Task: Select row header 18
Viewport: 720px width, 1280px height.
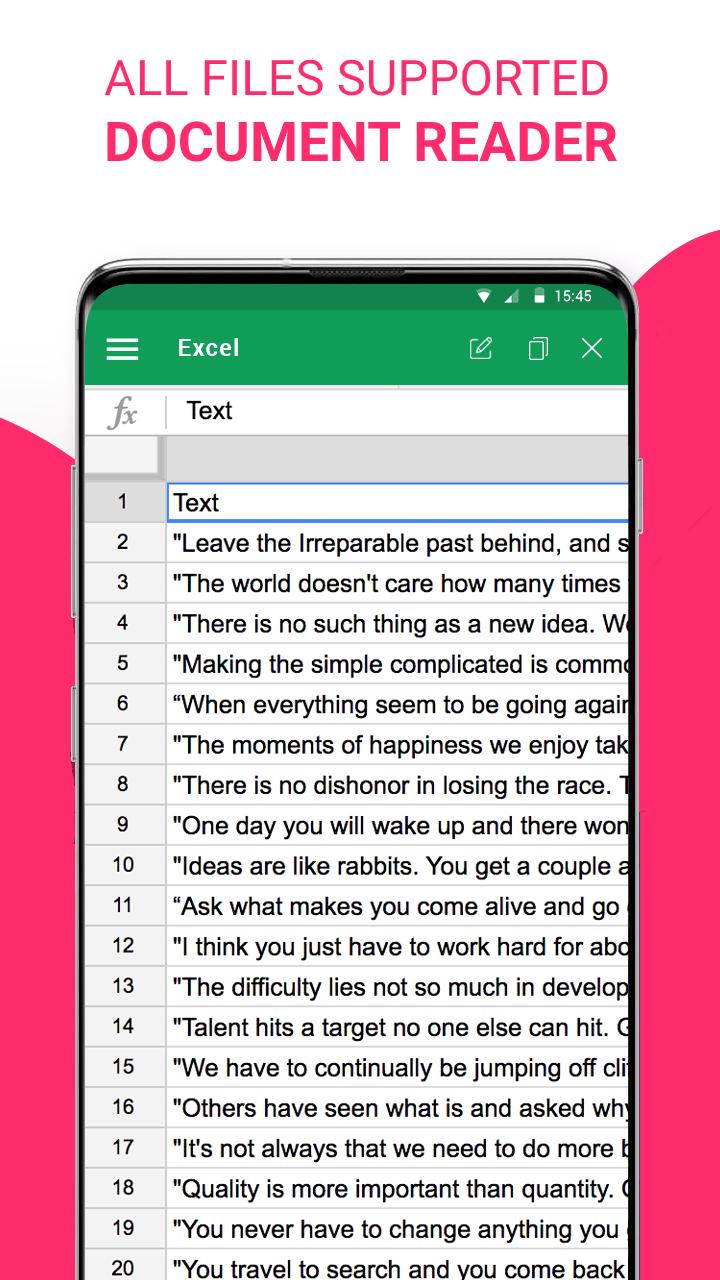Action: point(124,1188)
